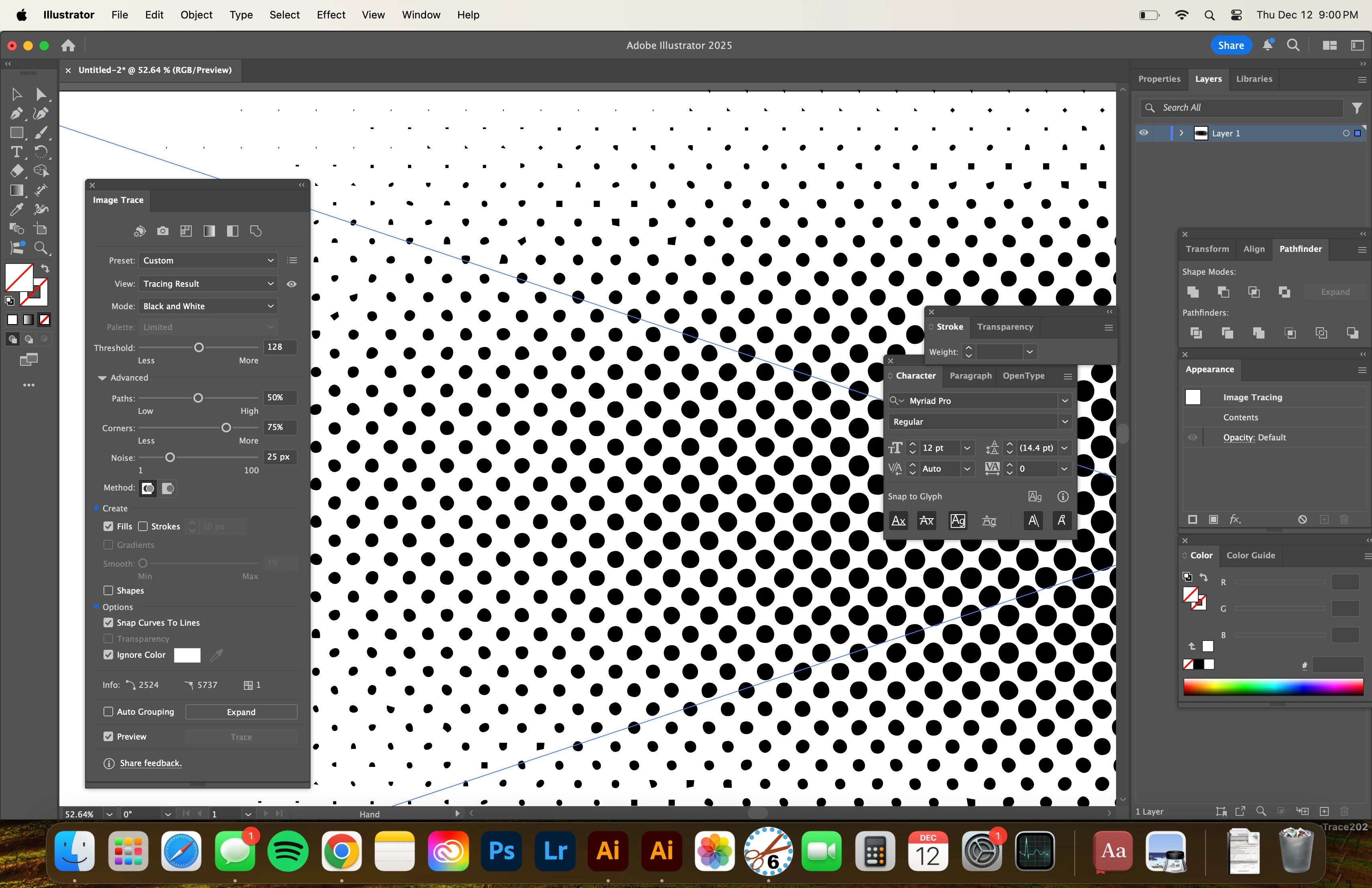Image resolution: width=1372 pixels, height=888 pixels.
Task: Select the Pen tool
Action: point(16,114)
